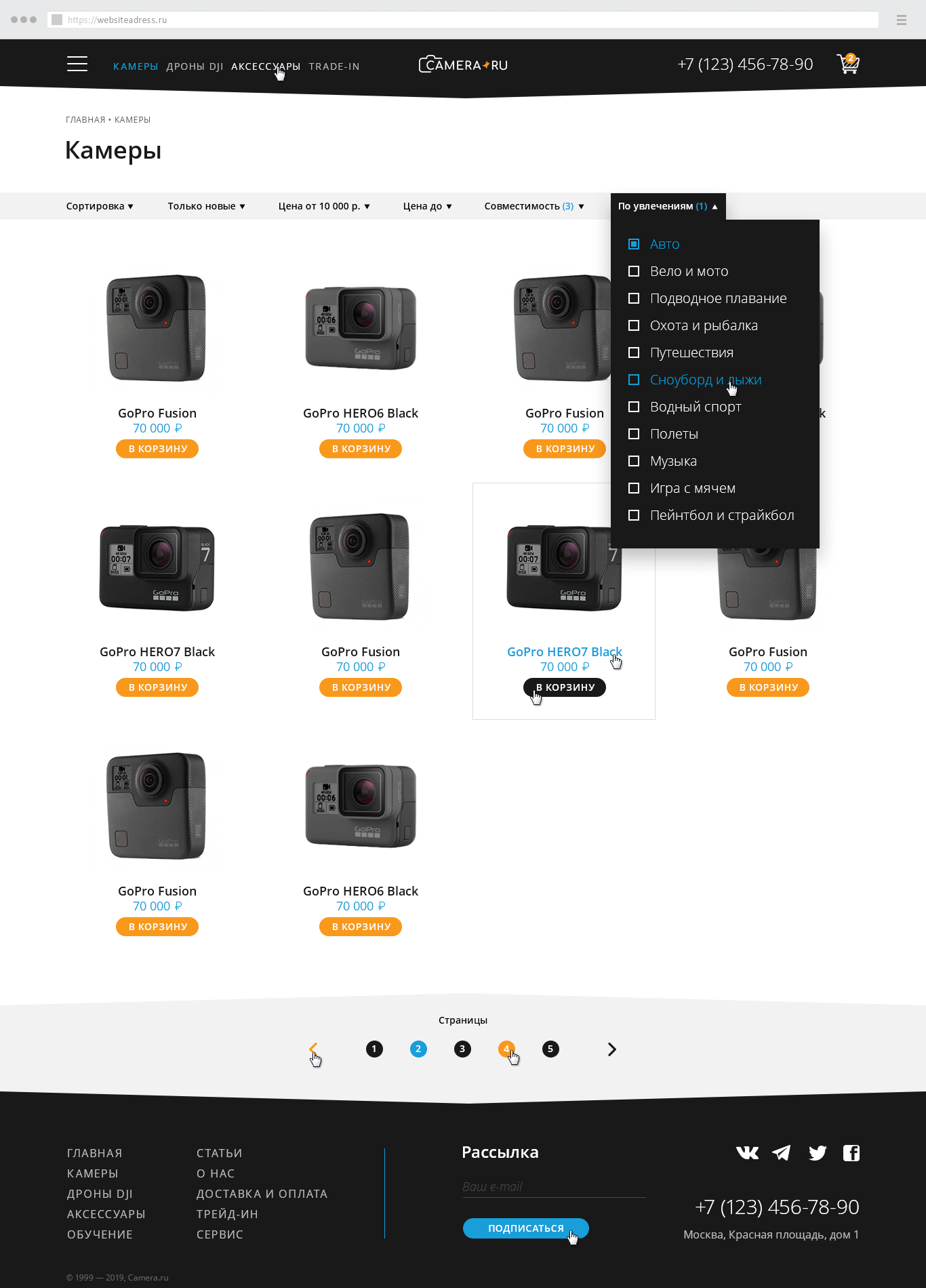
Task: Check the Вело и мото filter
Action: click(x=634, y=271)
